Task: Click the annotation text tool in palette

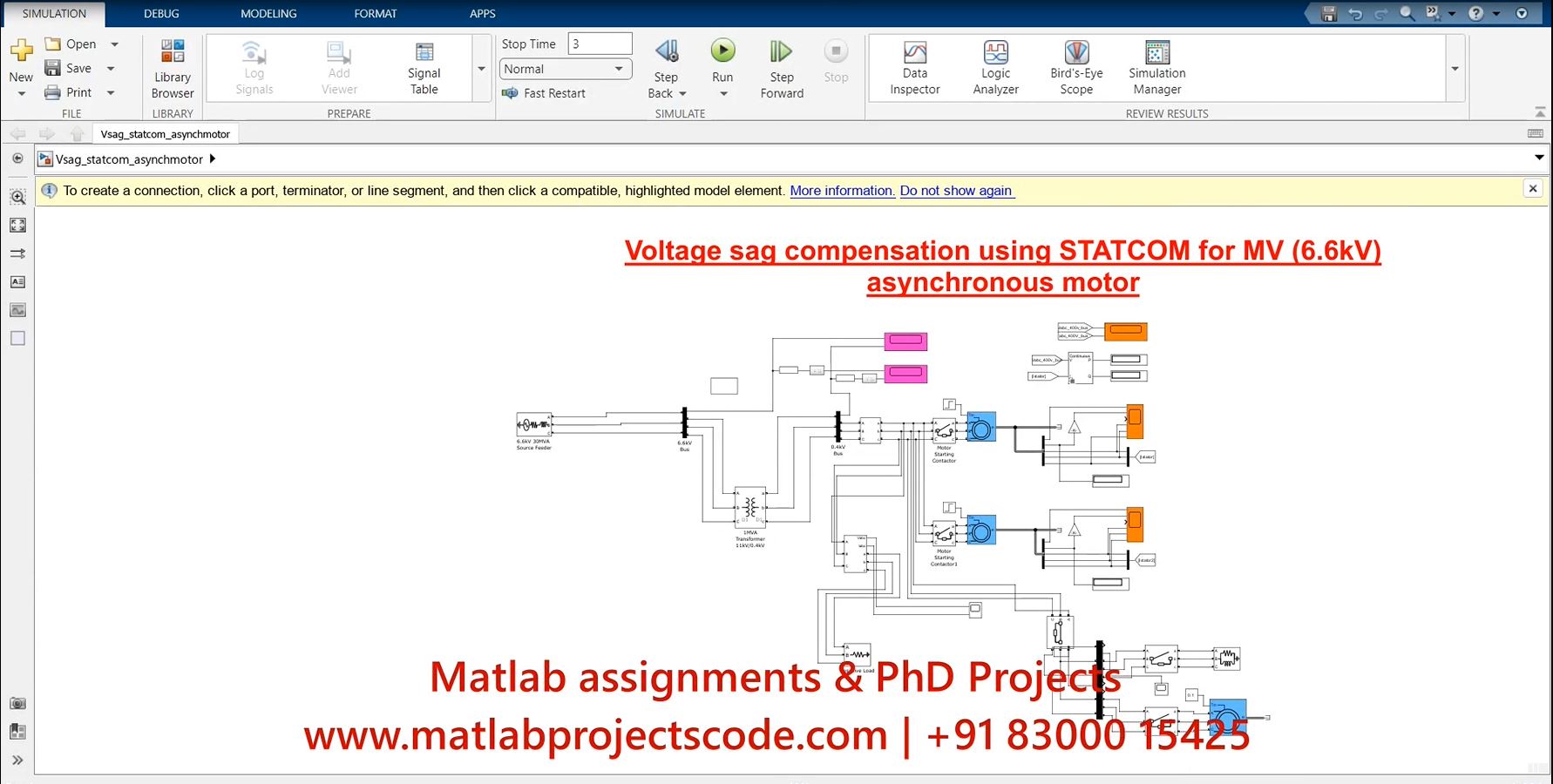Action: click(x=17, y=281)
